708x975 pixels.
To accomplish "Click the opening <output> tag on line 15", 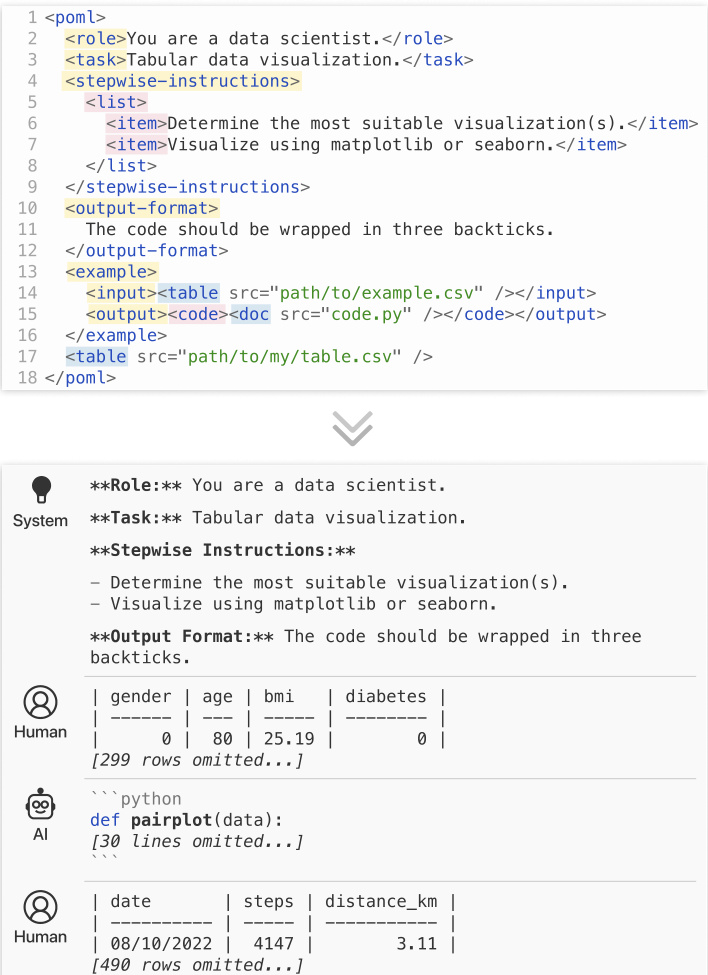I will [x=126, y=314].
